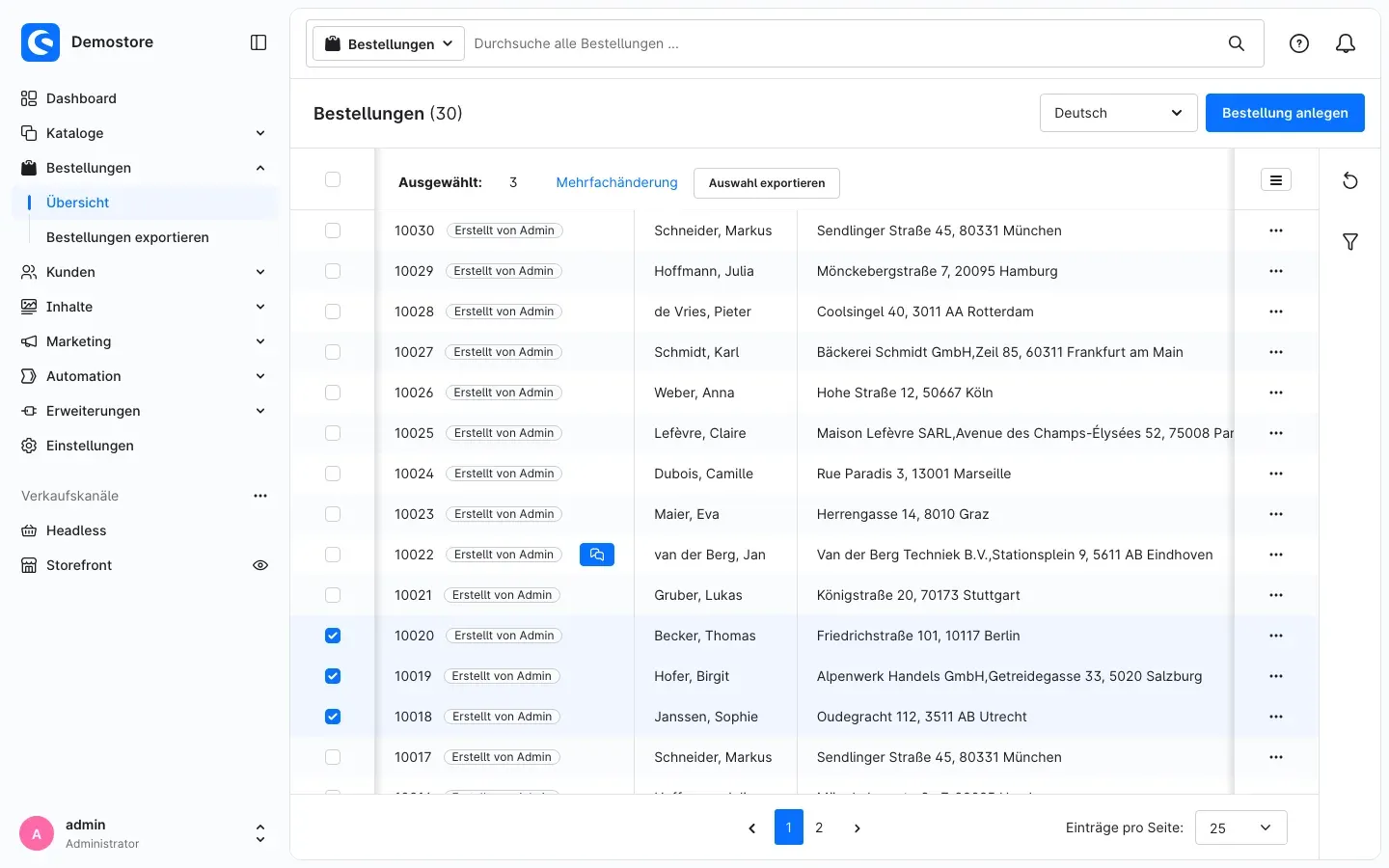Go to page 2

pos(819,827)
